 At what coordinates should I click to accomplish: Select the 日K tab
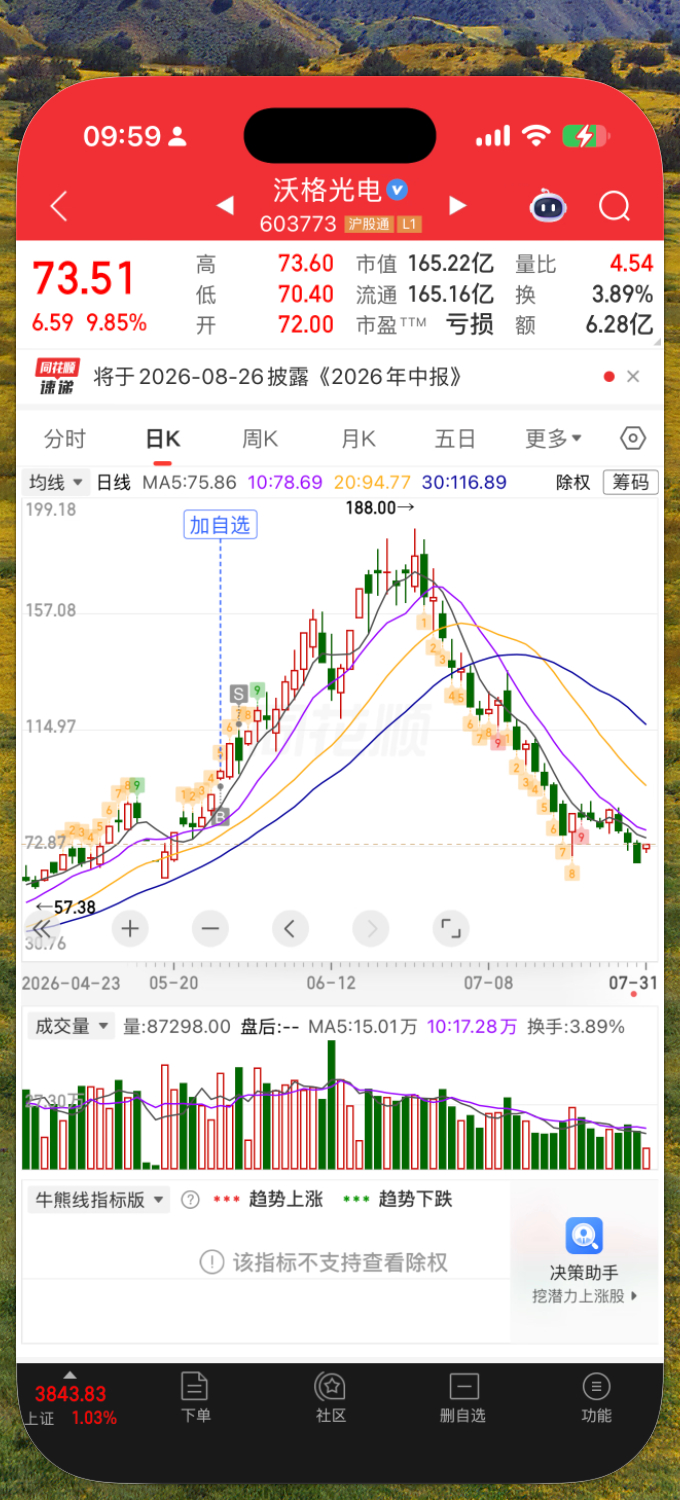pos(162,438)
